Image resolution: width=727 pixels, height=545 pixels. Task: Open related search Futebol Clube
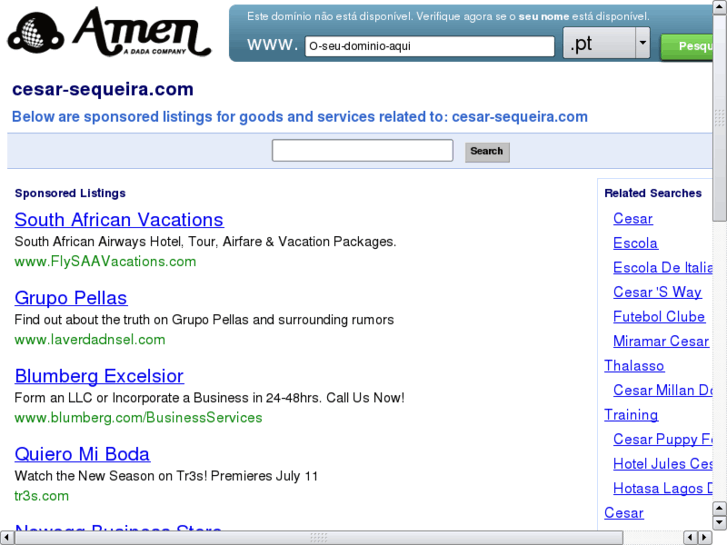[659, 317]
